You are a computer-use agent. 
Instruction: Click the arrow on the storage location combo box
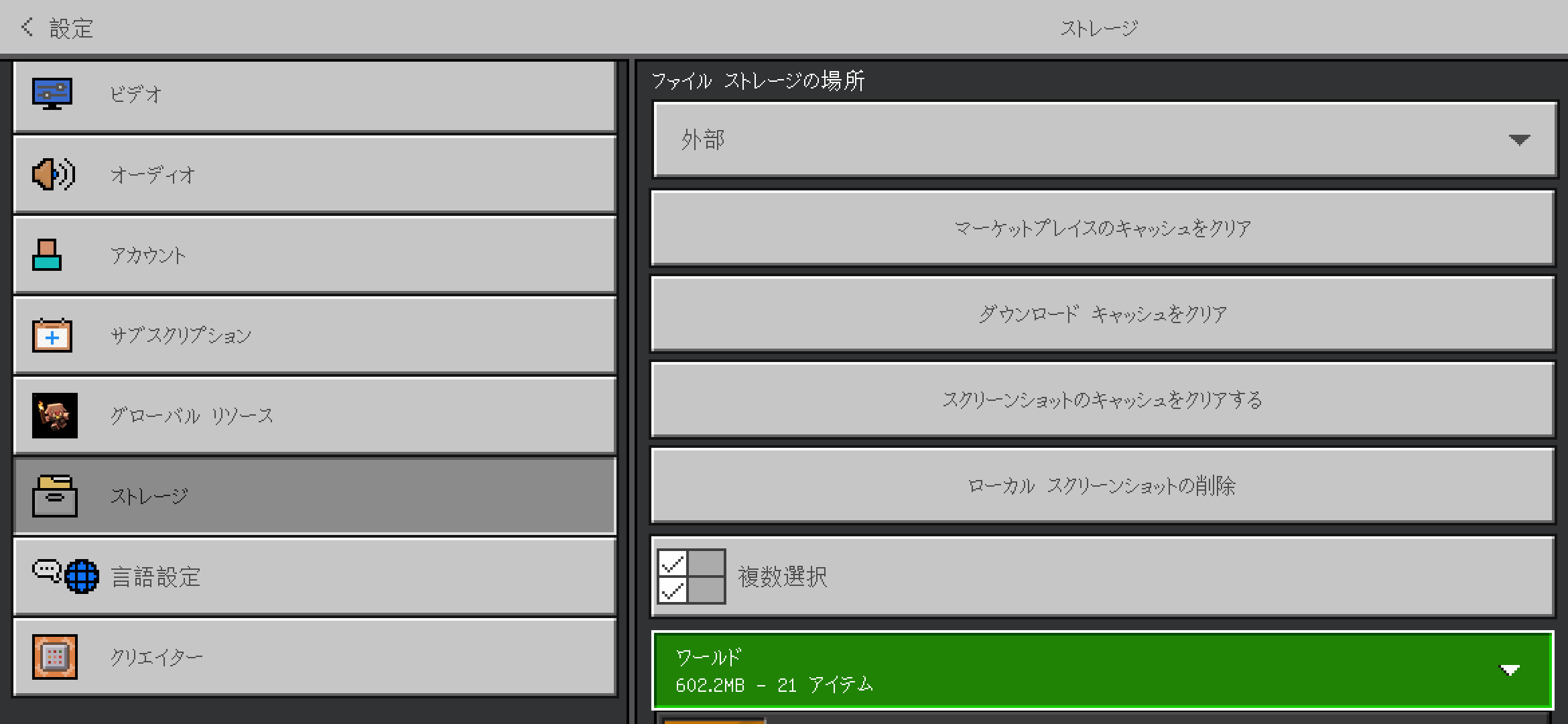point(1518,139)
